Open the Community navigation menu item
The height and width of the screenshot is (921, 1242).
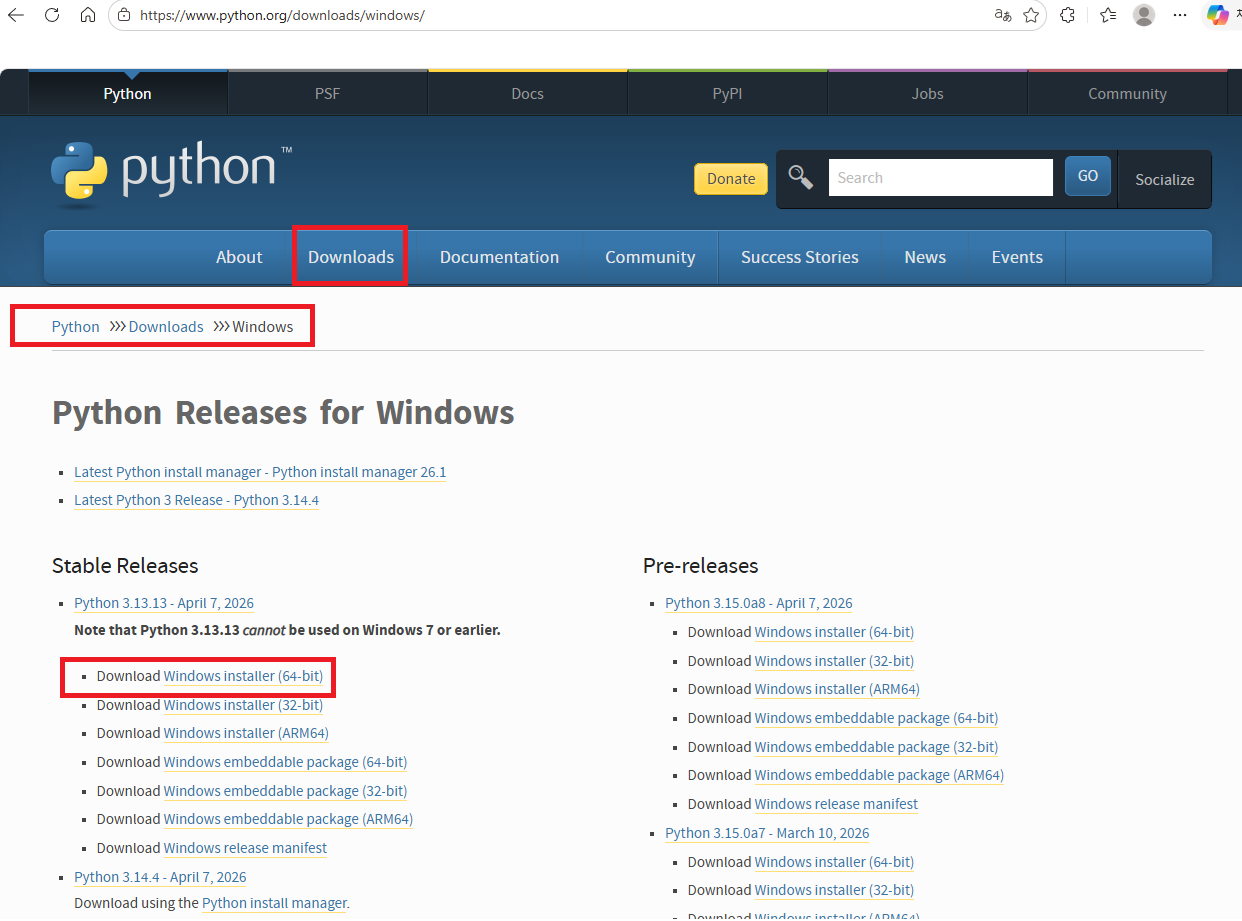650,257
